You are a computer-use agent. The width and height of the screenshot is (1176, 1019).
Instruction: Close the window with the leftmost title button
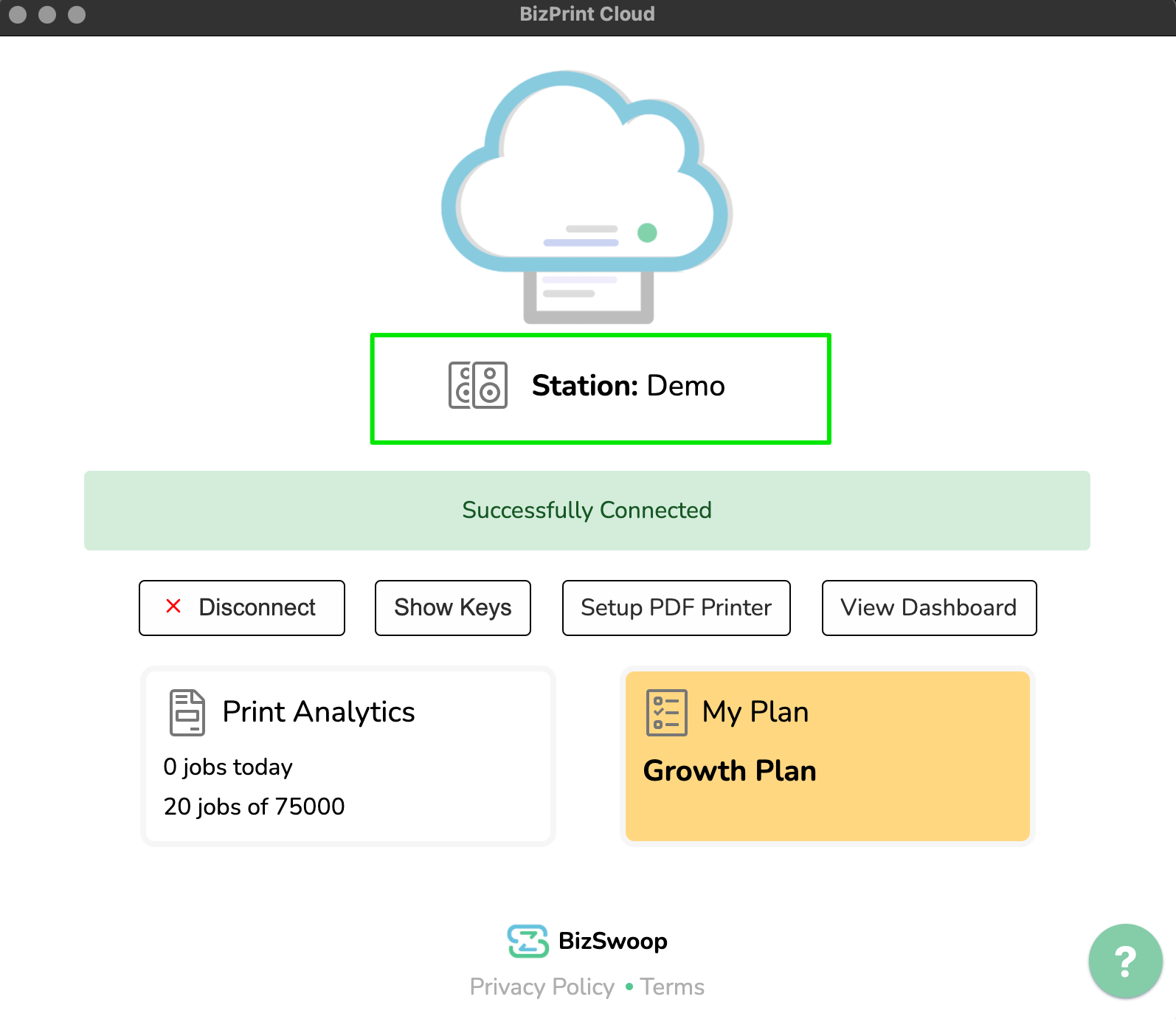coord(18,15)
